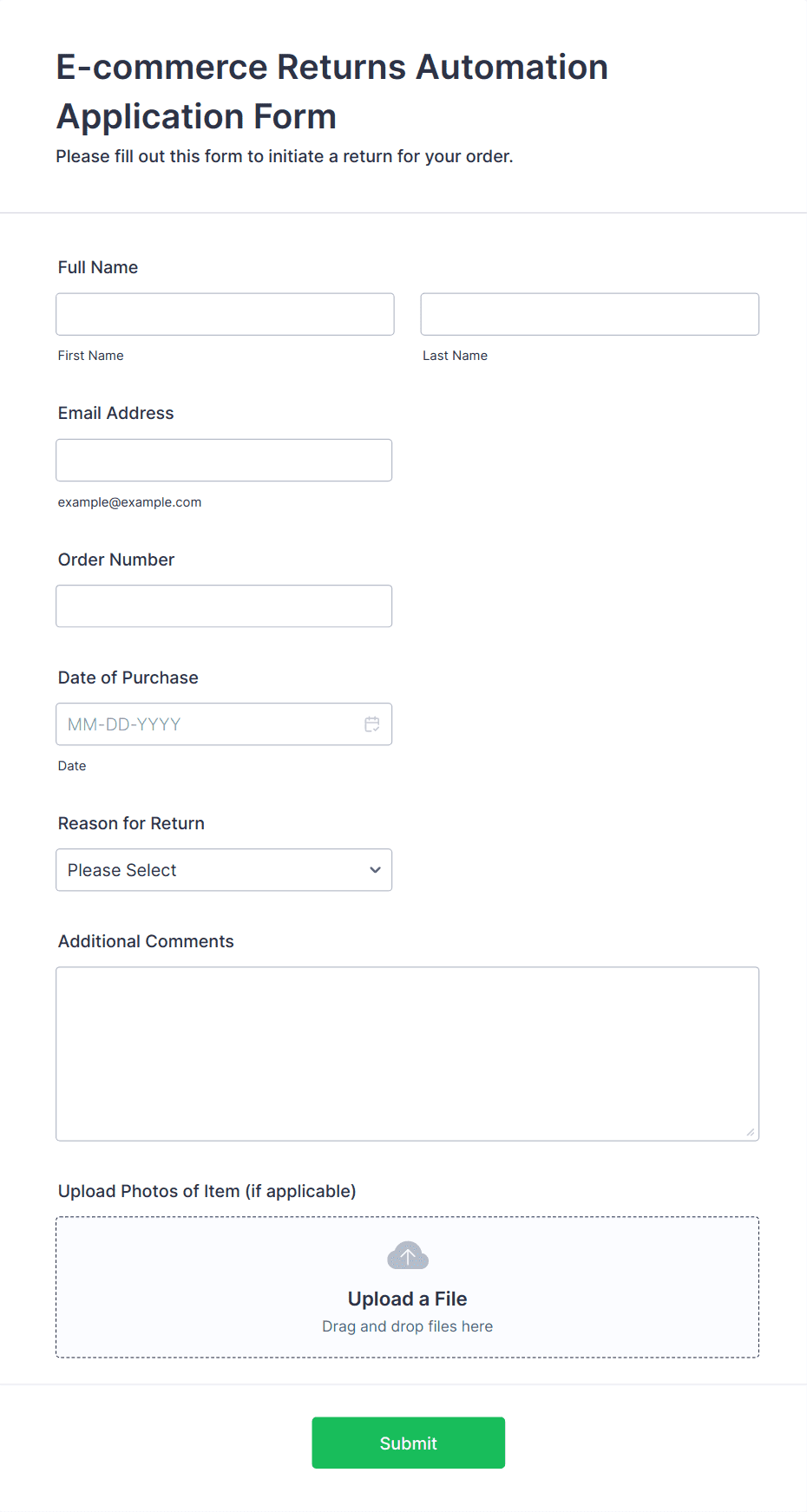807x1512 pixels.
Task: Click into the Email Address field
Action: click(224, 460)
